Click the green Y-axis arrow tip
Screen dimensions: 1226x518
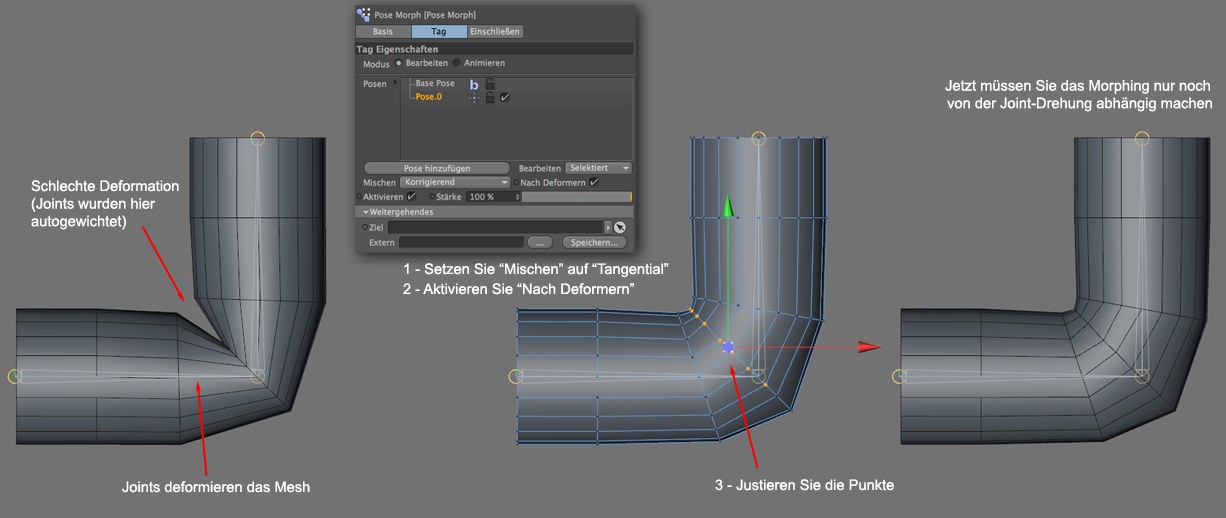729,205
